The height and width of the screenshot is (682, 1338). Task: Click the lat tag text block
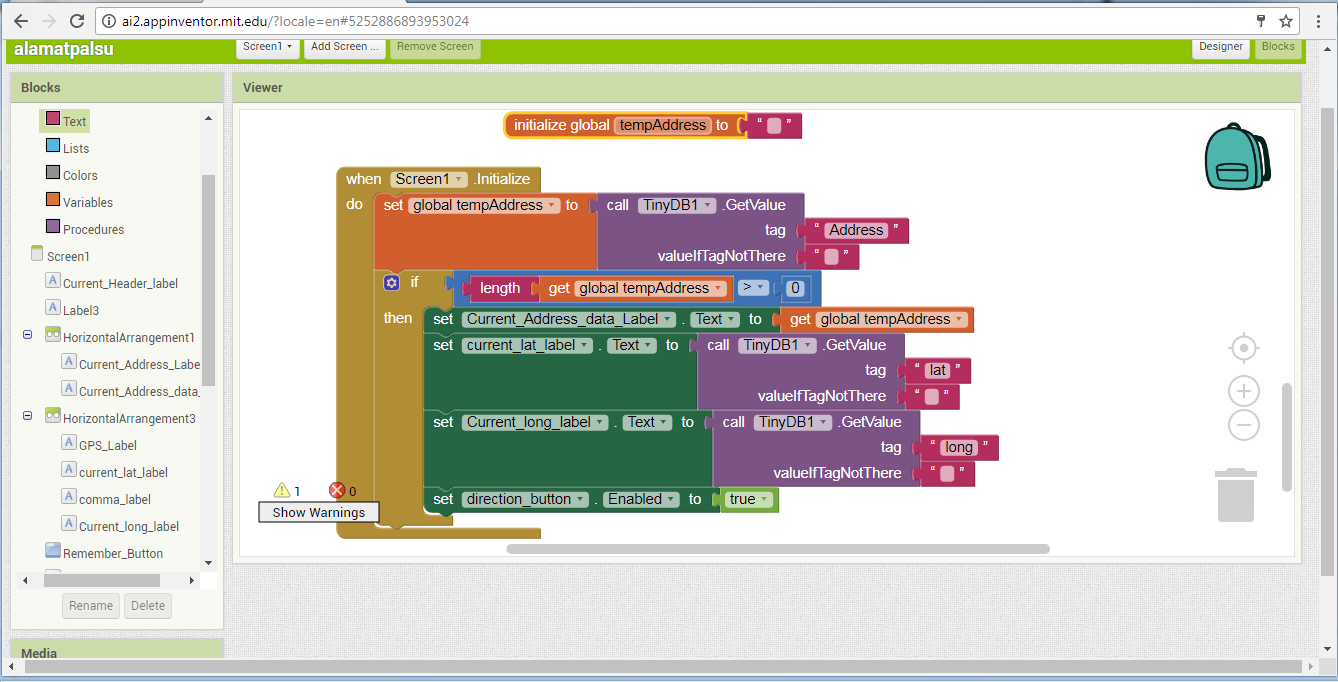(x=937, y=370)
